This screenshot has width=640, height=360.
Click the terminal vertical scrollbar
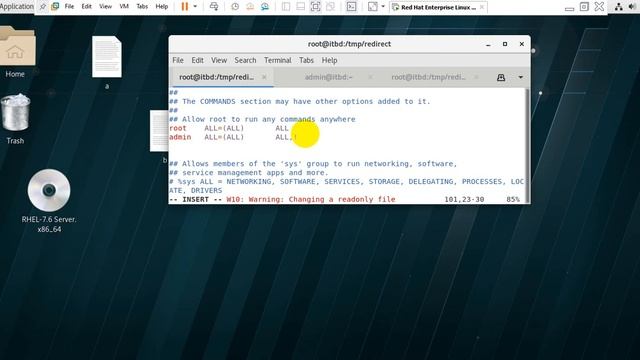527,145
